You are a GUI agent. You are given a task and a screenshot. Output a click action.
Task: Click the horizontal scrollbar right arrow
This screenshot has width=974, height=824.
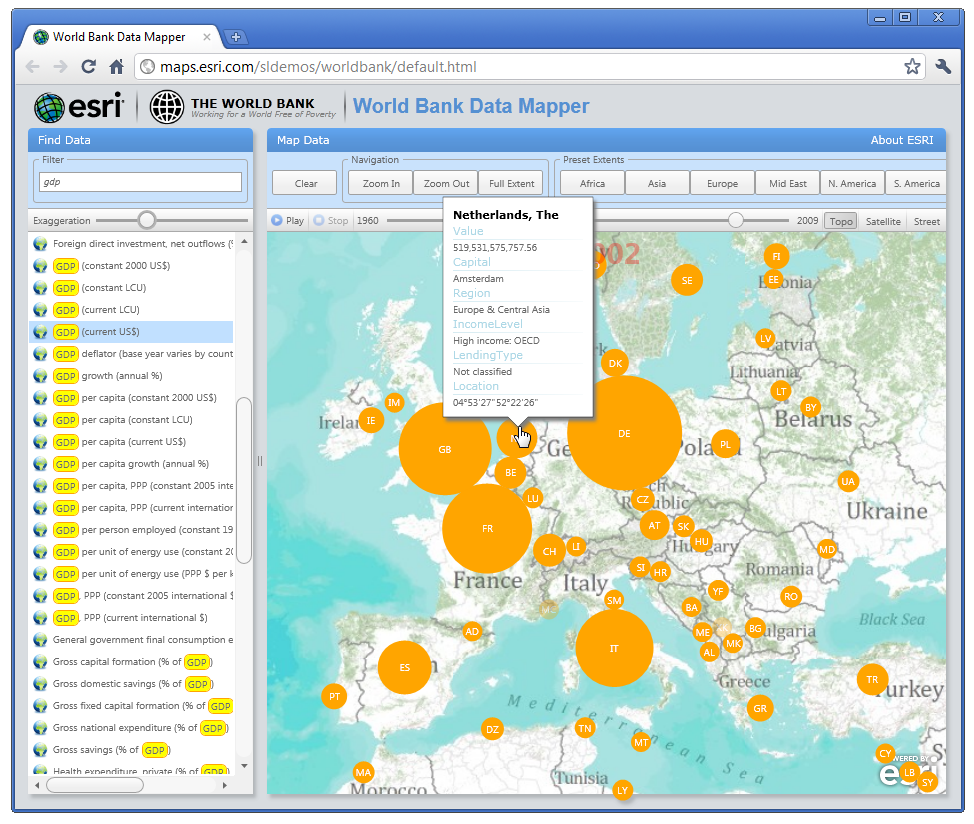coord(224,786)
